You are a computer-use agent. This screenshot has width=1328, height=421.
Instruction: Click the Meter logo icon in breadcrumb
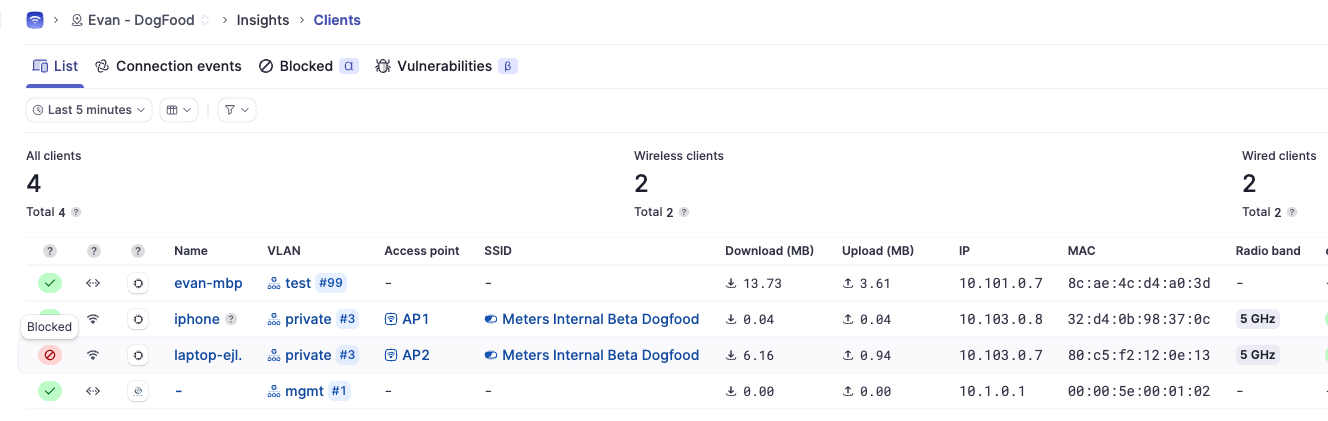tap(35, 20)
